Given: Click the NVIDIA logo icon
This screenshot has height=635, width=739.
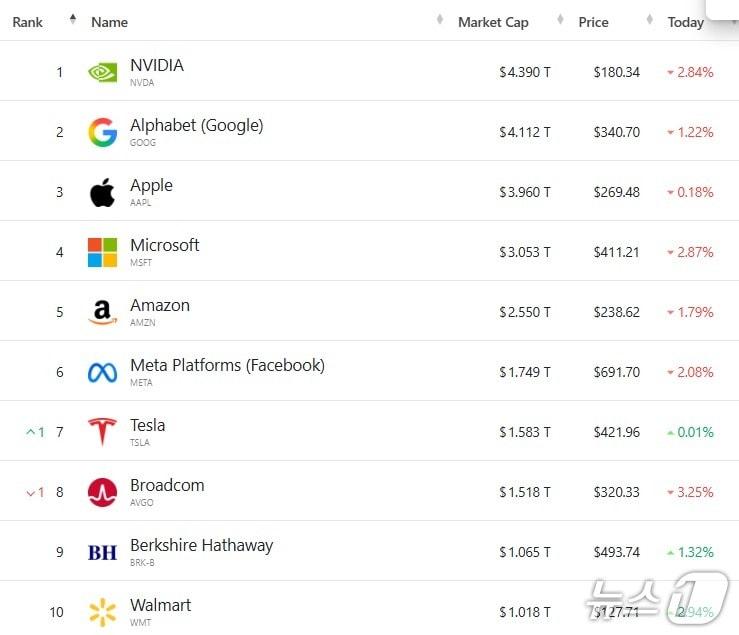Looking at the screenshot, I should coord(102,72).
